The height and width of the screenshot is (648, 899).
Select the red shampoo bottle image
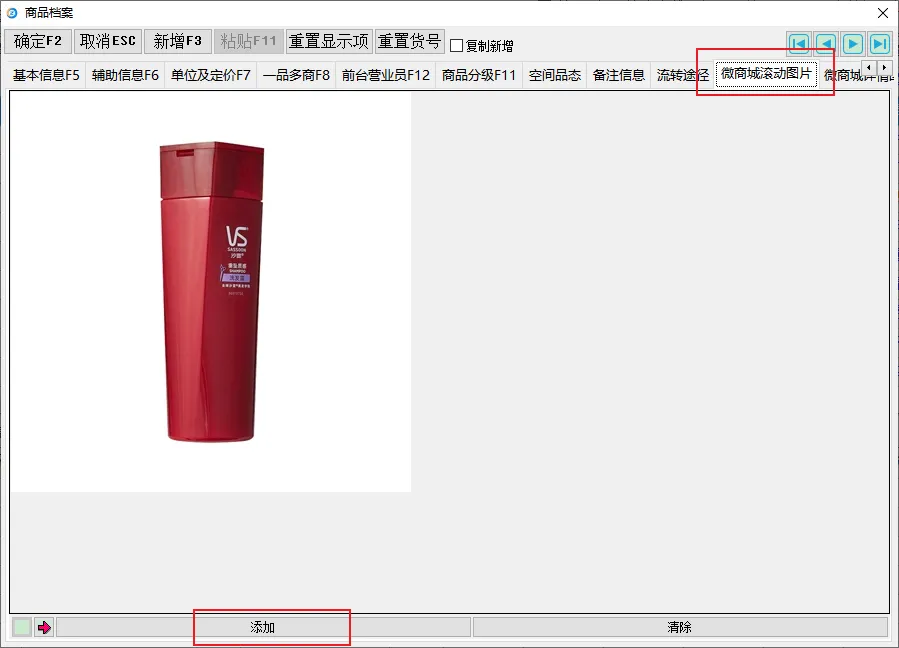tap(212, 292)
